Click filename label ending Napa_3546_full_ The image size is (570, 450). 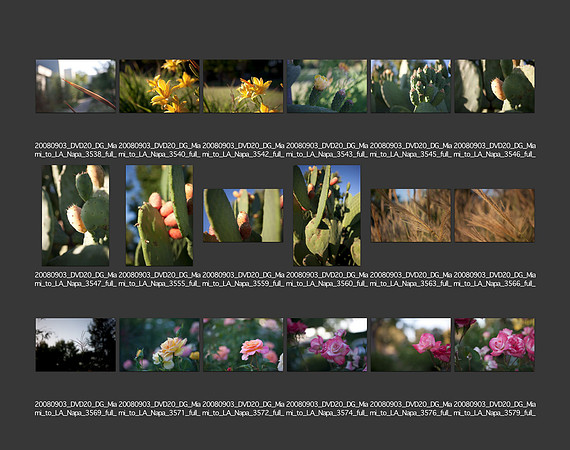(x=494, y=150)
